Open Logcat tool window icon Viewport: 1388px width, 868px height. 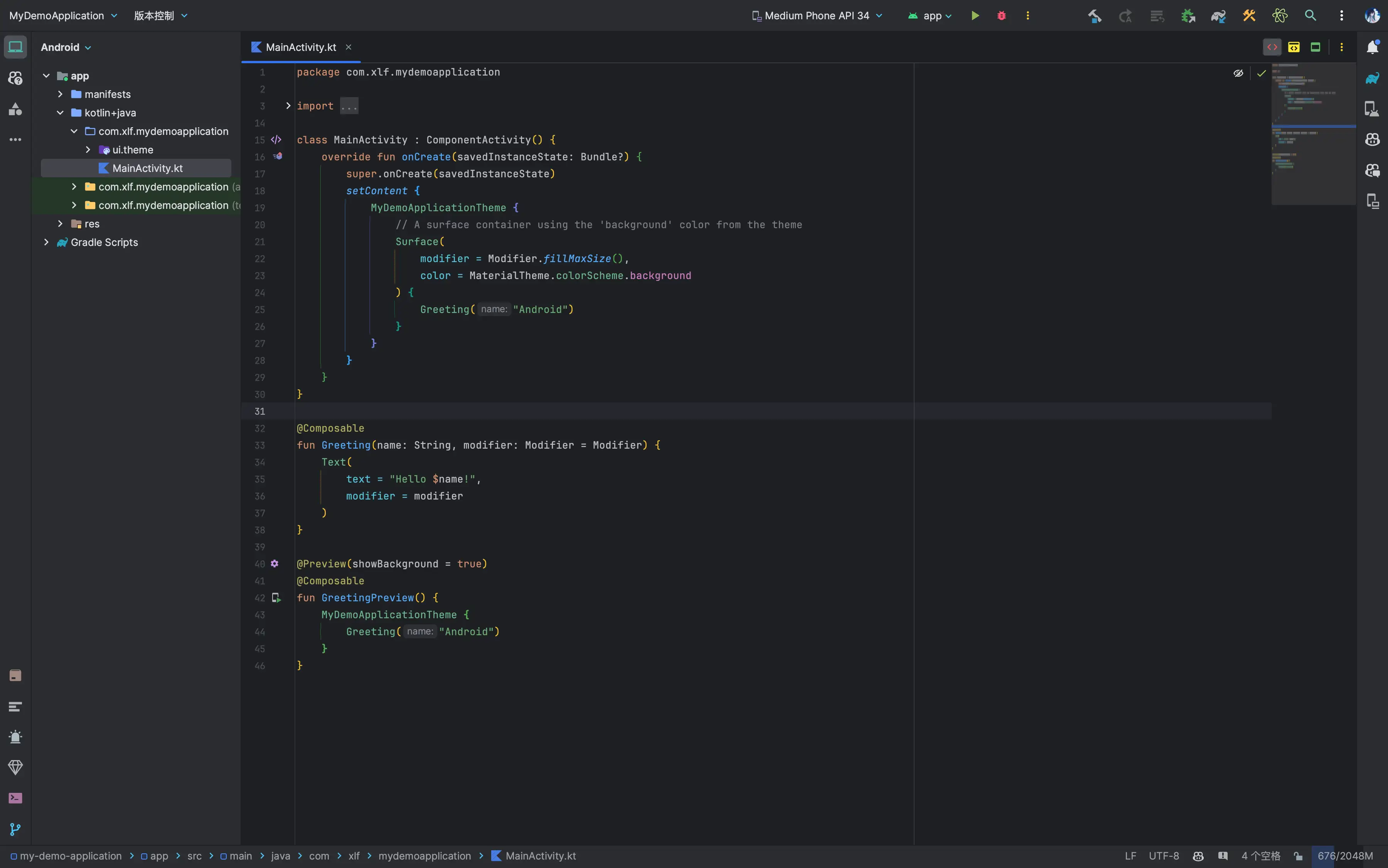[x=15, y=706]
